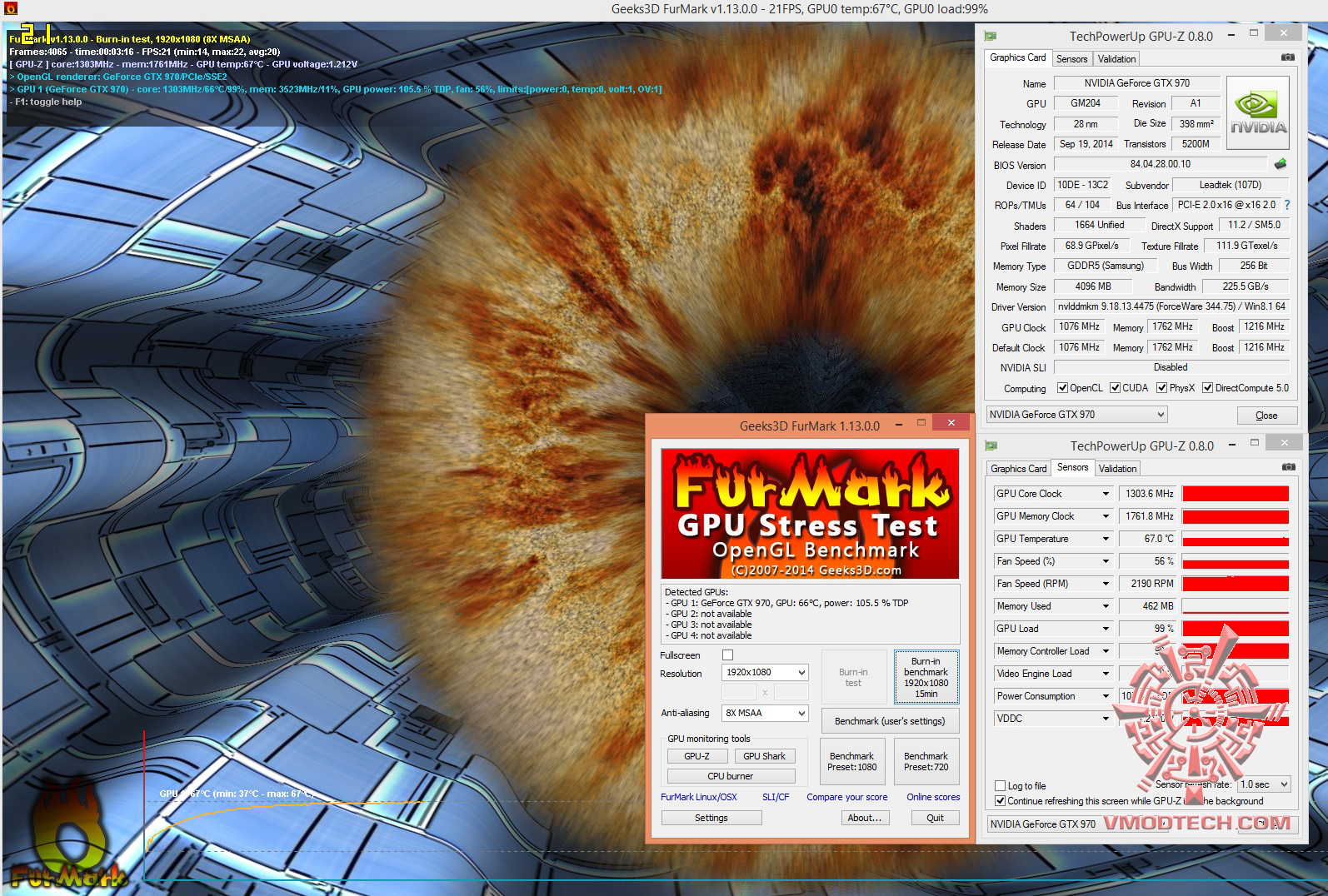
Task: Quit FurMark with the Quit button
Action: tap(936, 818)
